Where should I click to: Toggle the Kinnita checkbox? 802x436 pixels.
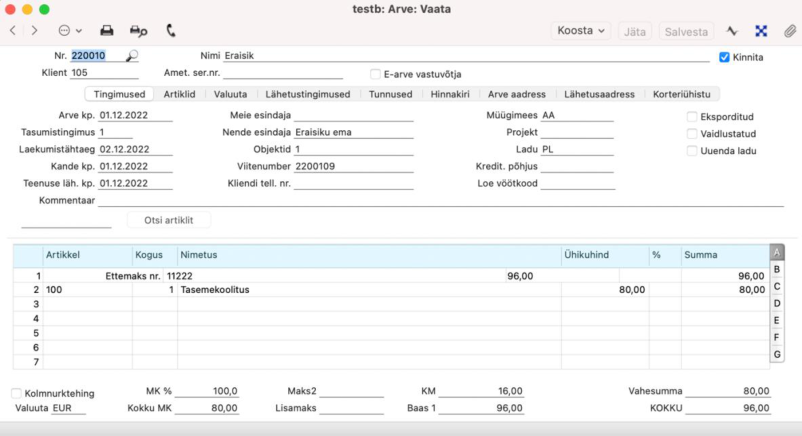724,57
